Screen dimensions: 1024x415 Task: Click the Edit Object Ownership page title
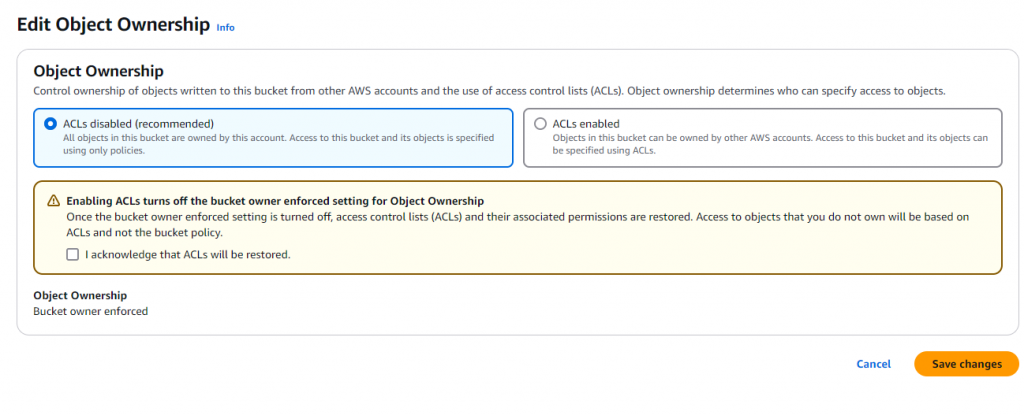click(113, 24)
